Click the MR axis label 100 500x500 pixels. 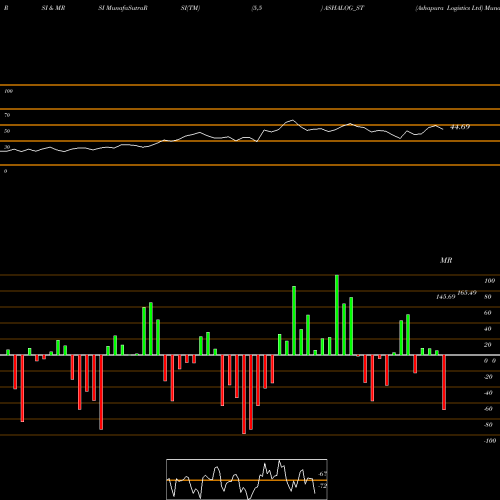tap(490, 281)
